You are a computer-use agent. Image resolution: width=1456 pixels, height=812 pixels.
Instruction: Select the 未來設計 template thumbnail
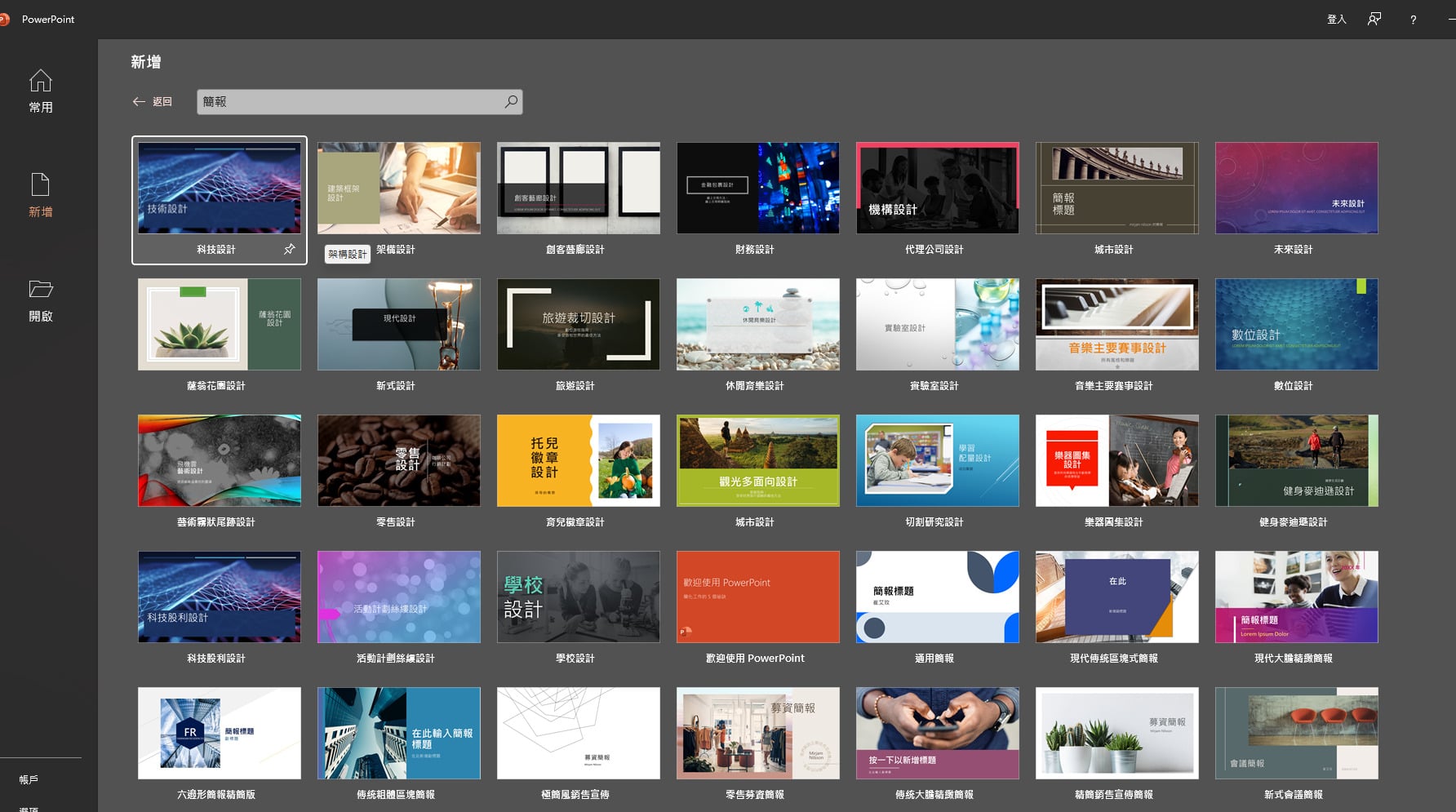1296,188
